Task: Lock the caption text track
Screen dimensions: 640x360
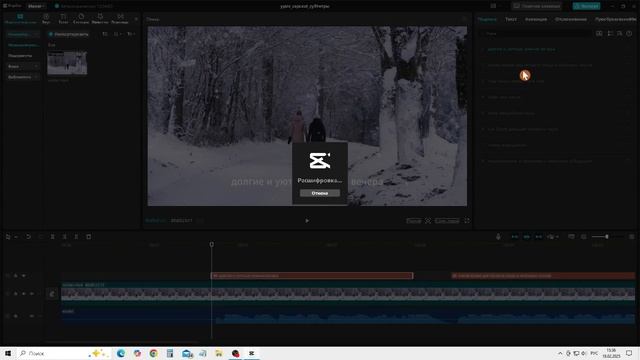Action: [x=16, y=276]
